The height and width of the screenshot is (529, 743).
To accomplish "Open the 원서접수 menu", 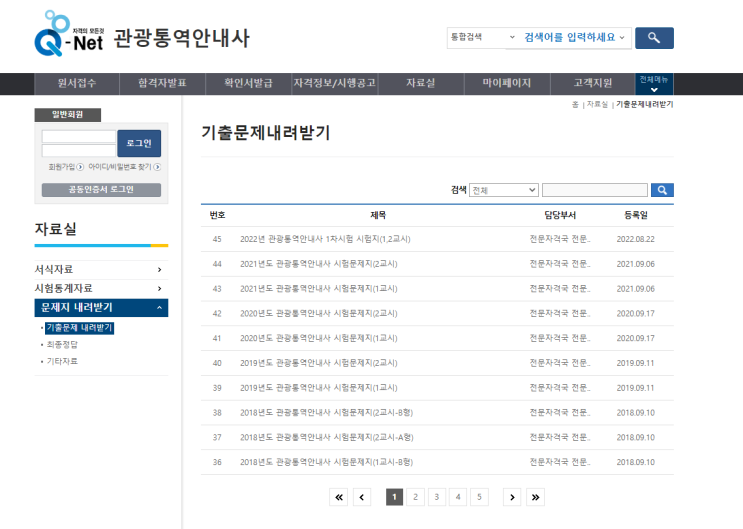I will tap(77, 83).
